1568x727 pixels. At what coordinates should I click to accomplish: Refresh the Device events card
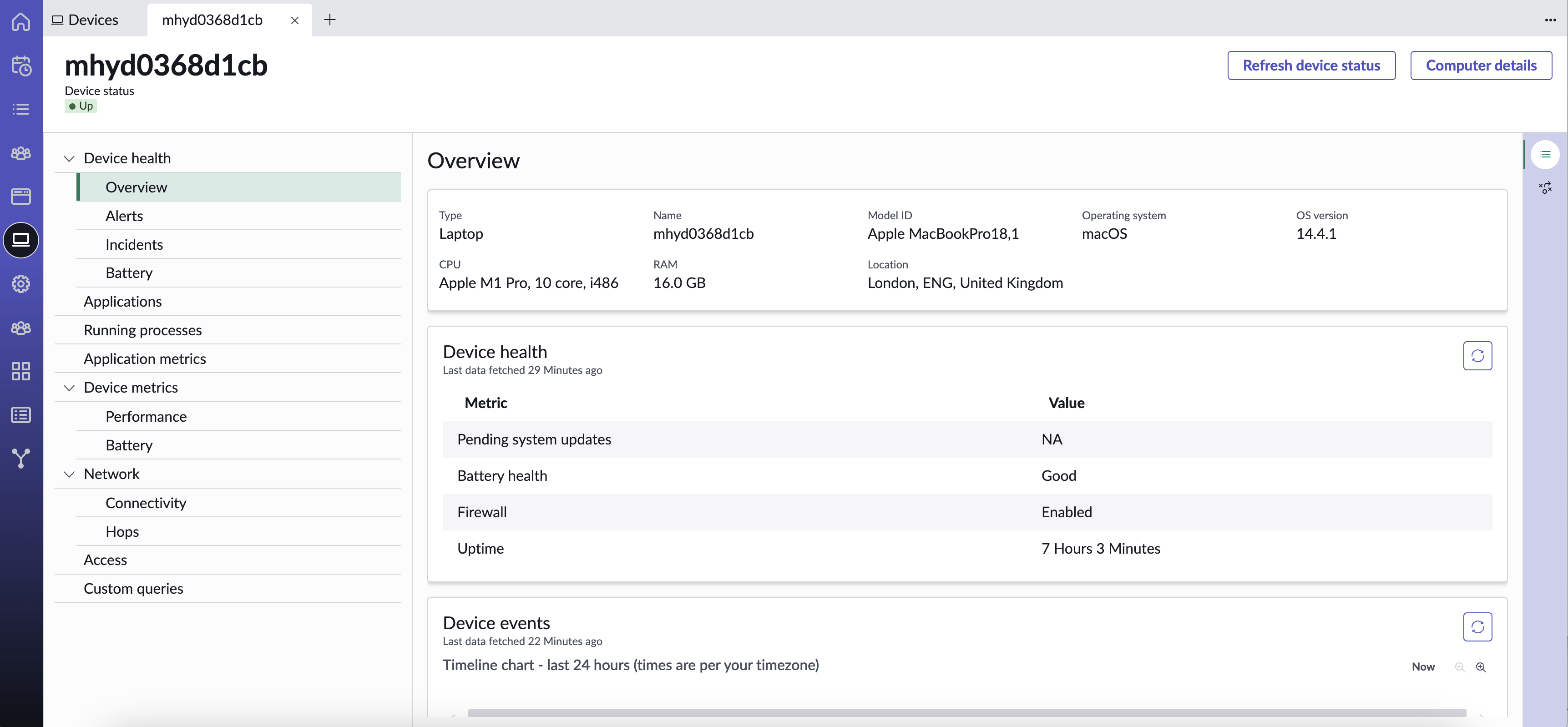tap(1477, 626)
